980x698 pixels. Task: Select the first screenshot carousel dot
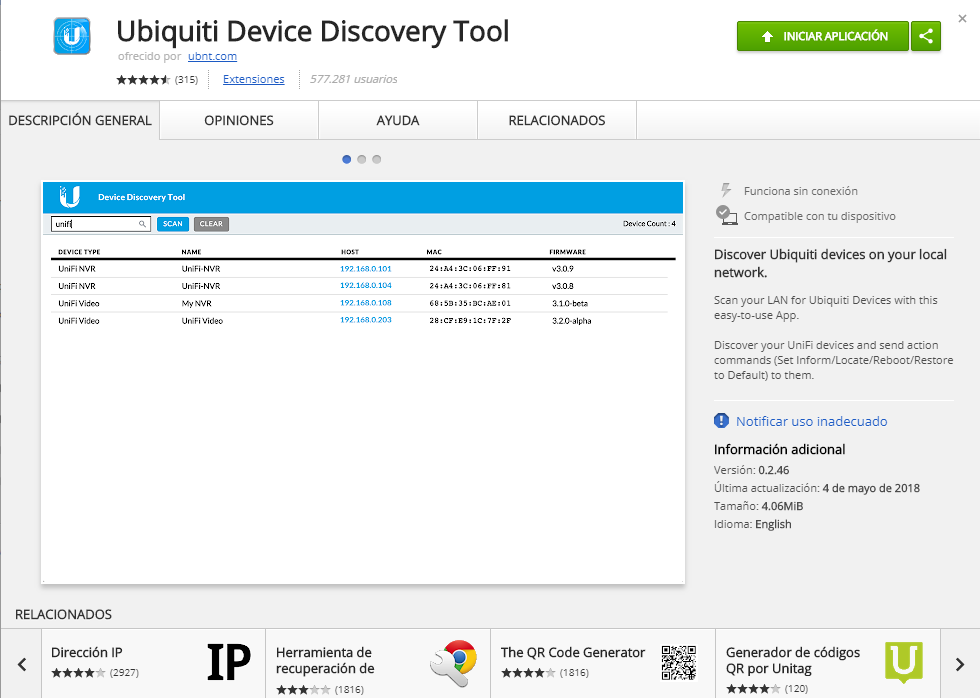click(347, 159)
